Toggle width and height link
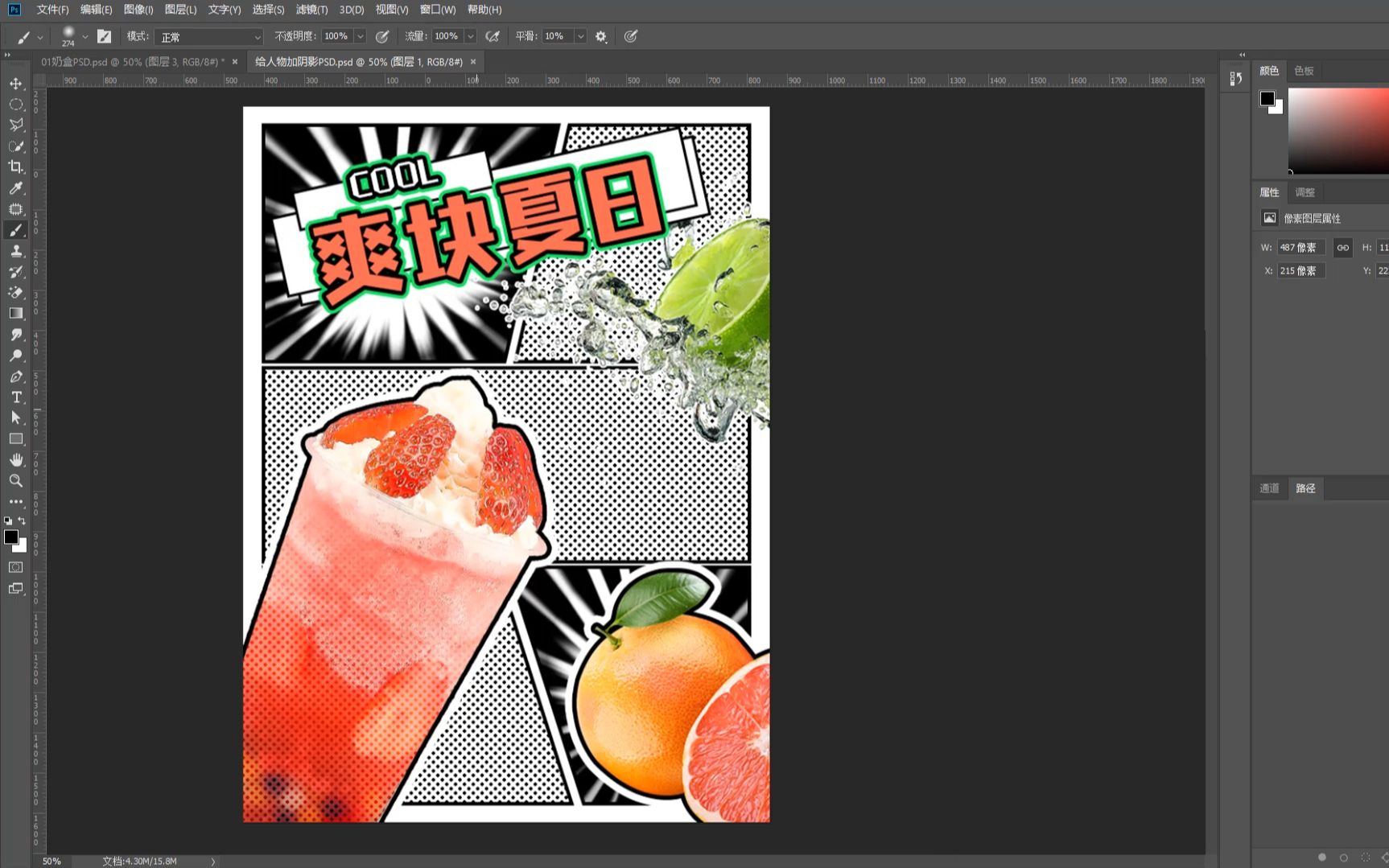The width and height of the screenshot is (1389, 868). click(1342, 248)
